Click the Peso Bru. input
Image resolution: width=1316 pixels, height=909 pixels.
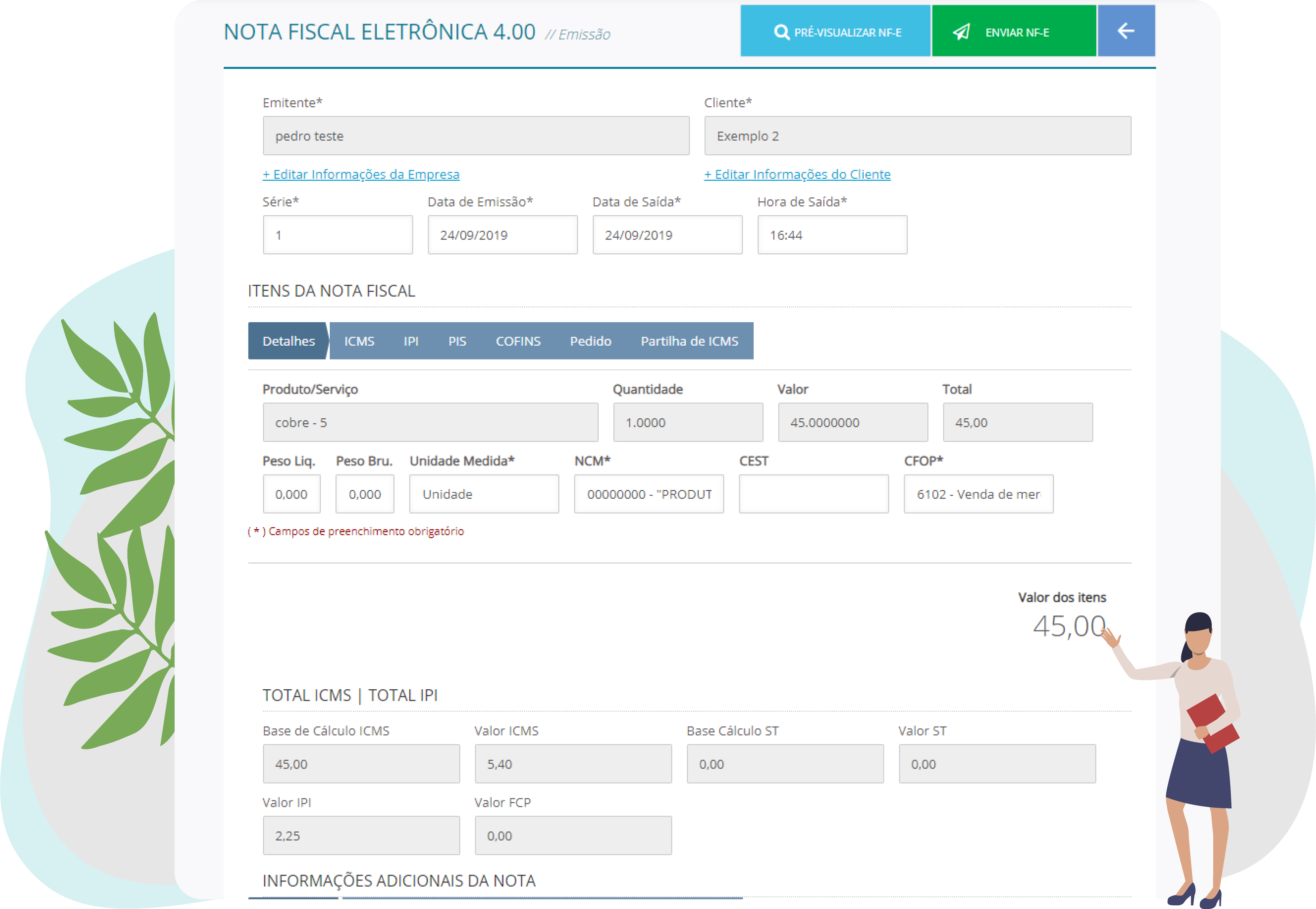tap(365, 494)
